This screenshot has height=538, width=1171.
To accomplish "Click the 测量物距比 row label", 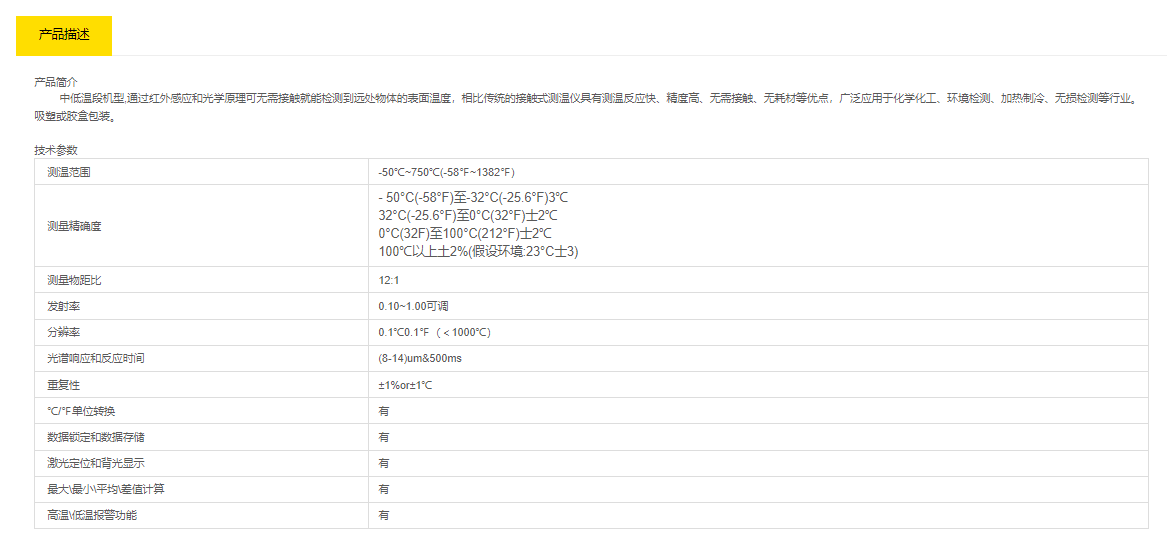I will 74,280.
